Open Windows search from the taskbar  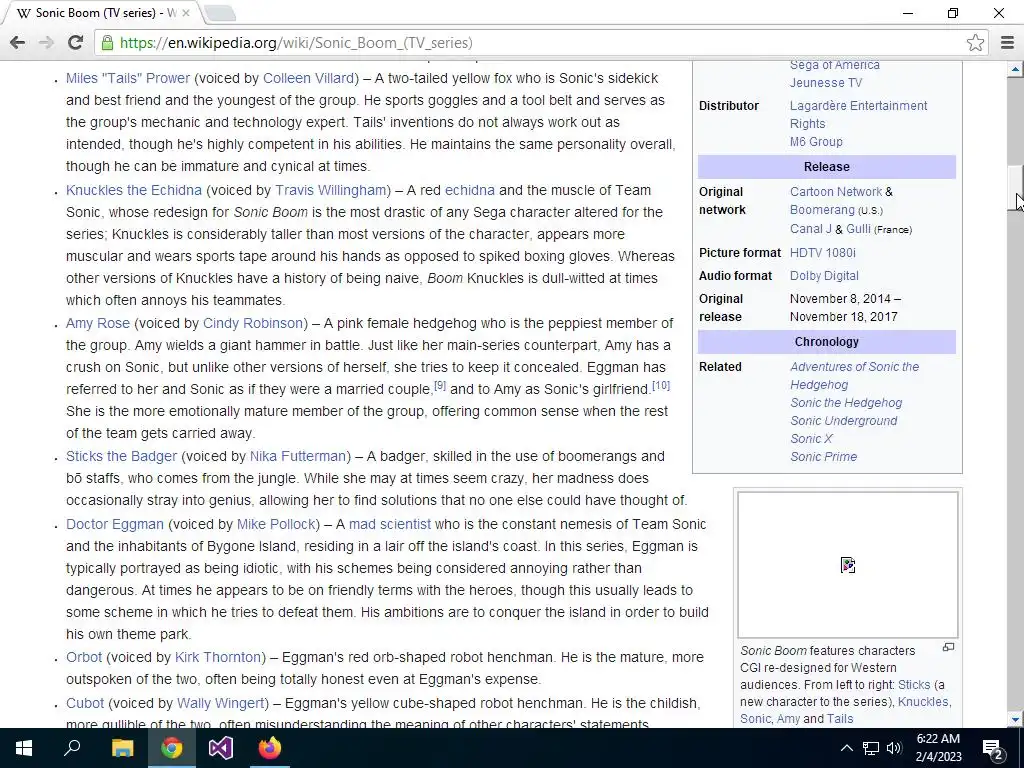(x=72, y=748)
